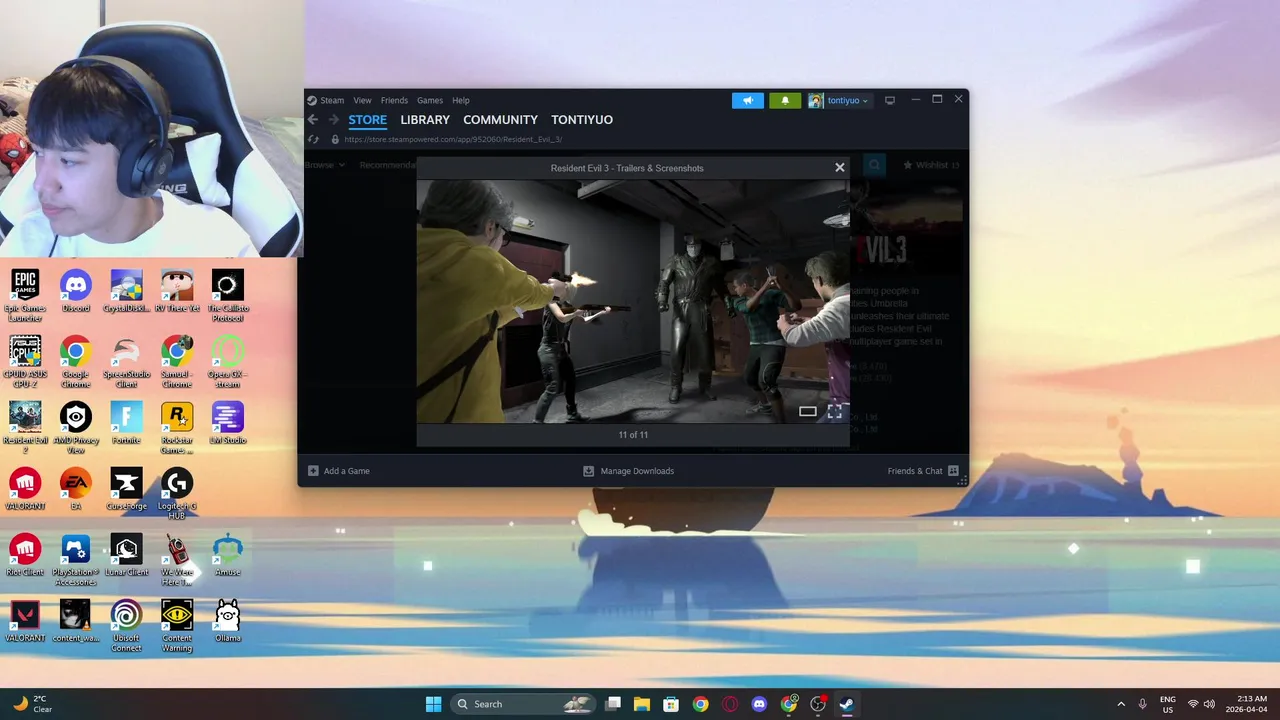Switch to the LIBRARY tab
The width and height of the screenshot is (1280, 720).
pyautogui.click(x=425, y=120)
